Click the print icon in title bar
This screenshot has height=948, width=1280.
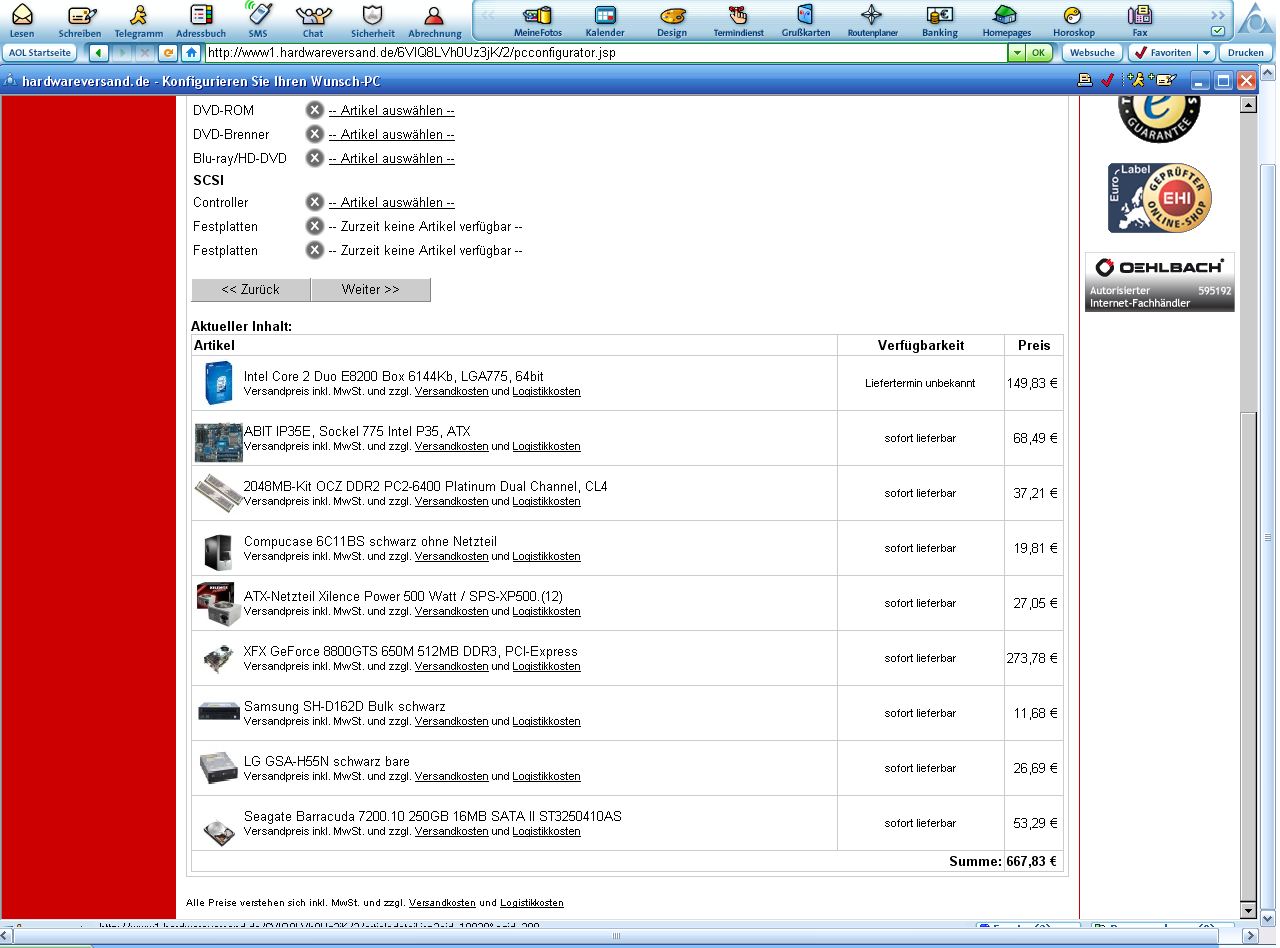(1084, 81)
